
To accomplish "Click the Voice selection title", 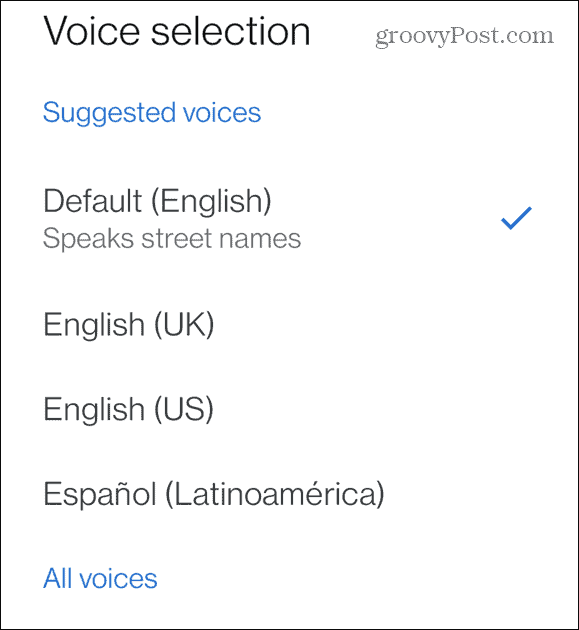I will [177, 31].
